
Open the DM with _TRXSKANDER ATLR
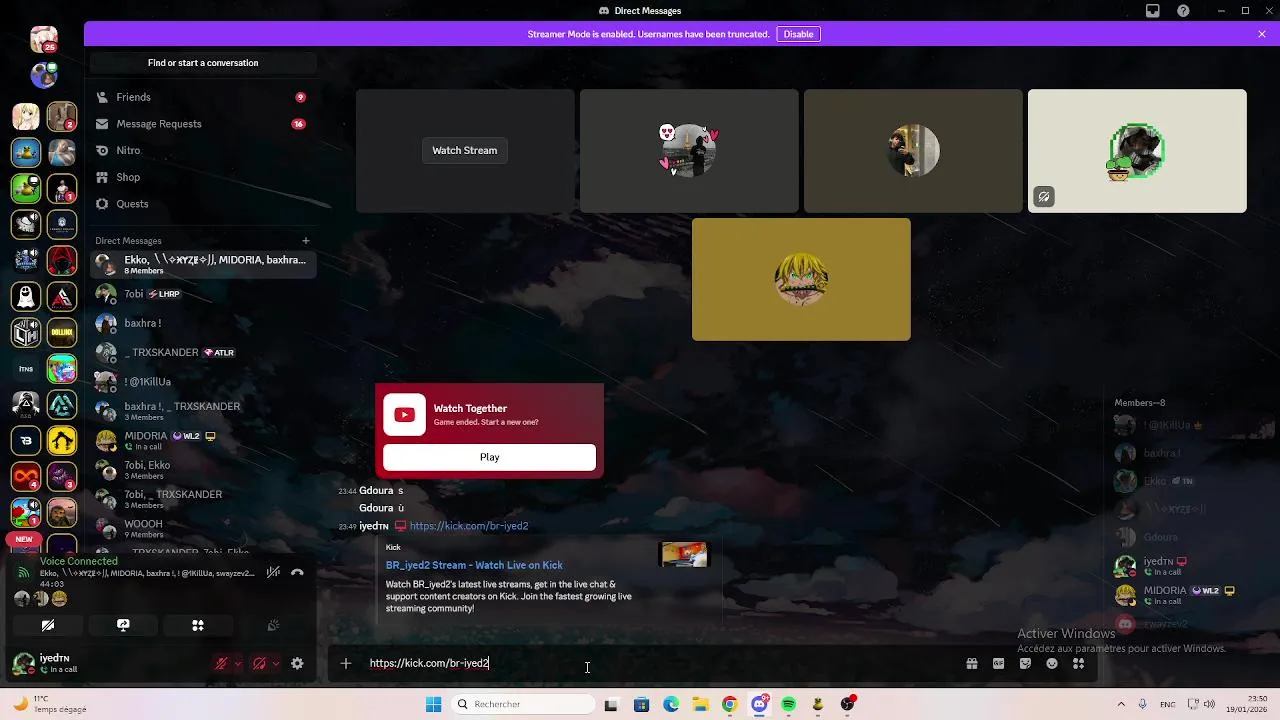[203, 352]
